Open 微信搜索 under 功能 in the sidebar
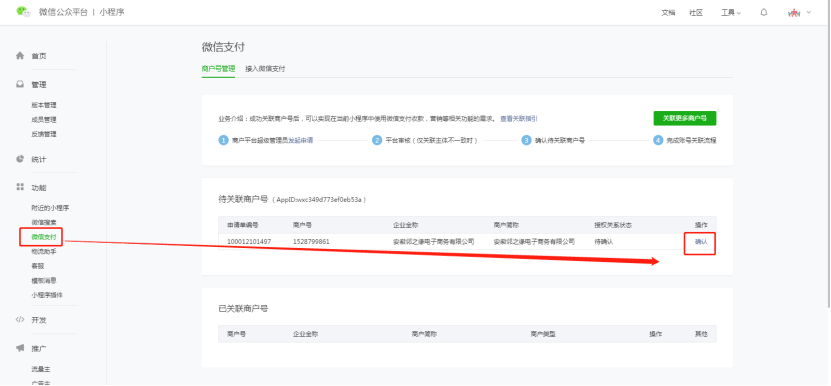The image size is (831, 386). tap(44, 222)
